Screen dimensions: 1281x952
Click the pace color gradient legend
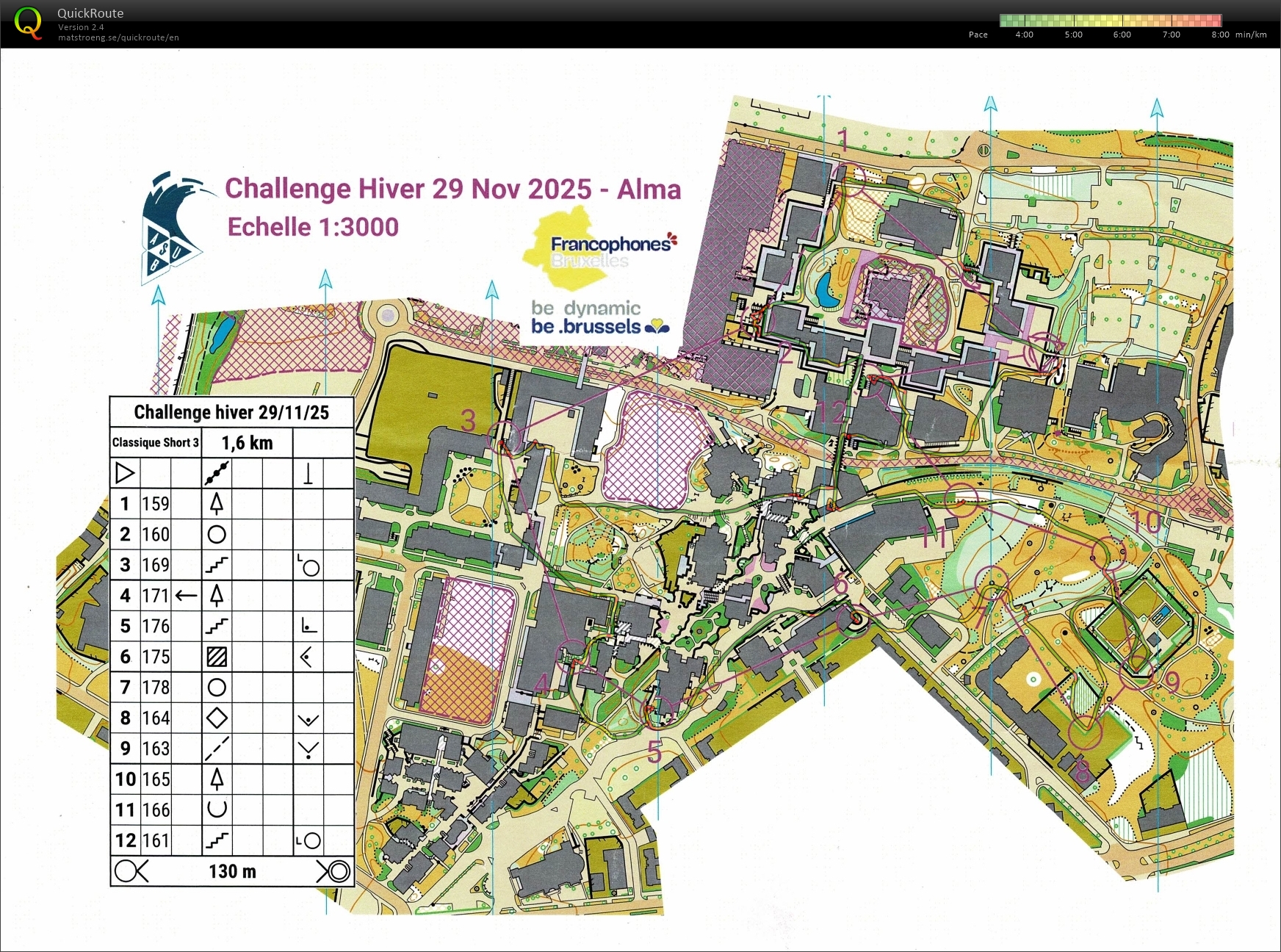tap(1110, 21)
